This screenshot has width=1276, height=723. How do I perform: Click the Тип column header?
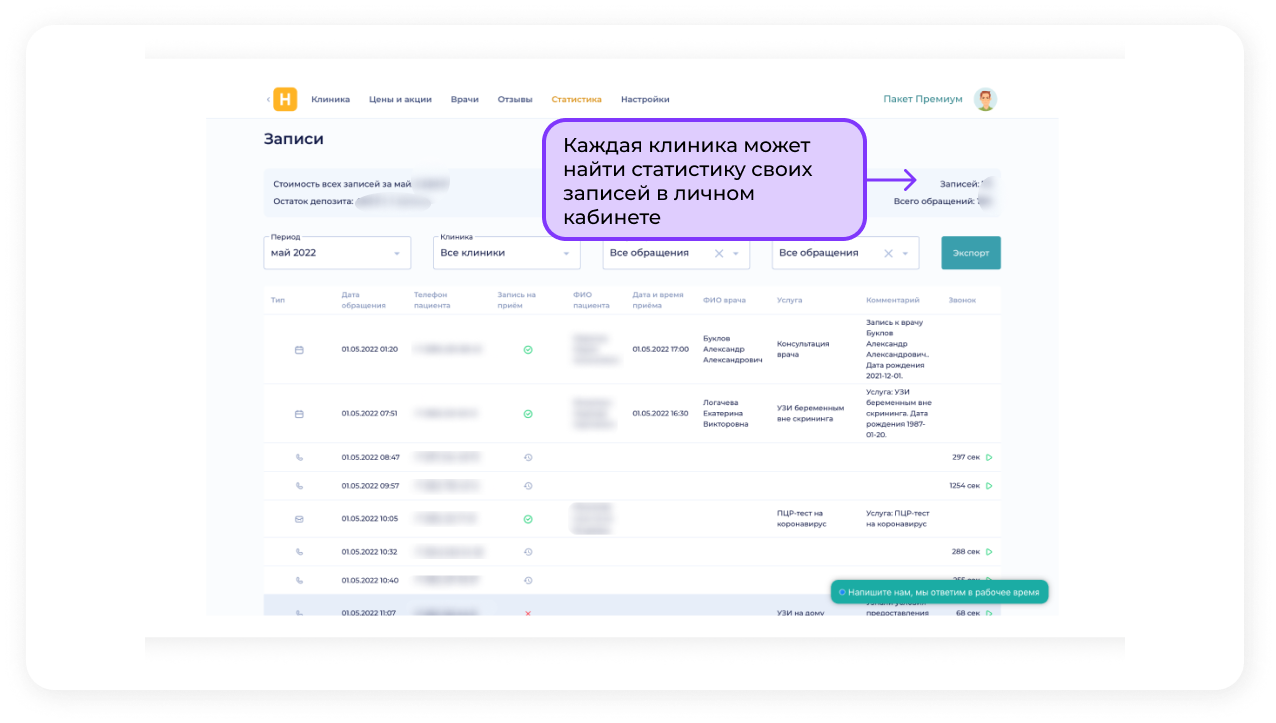coord(277,300)
